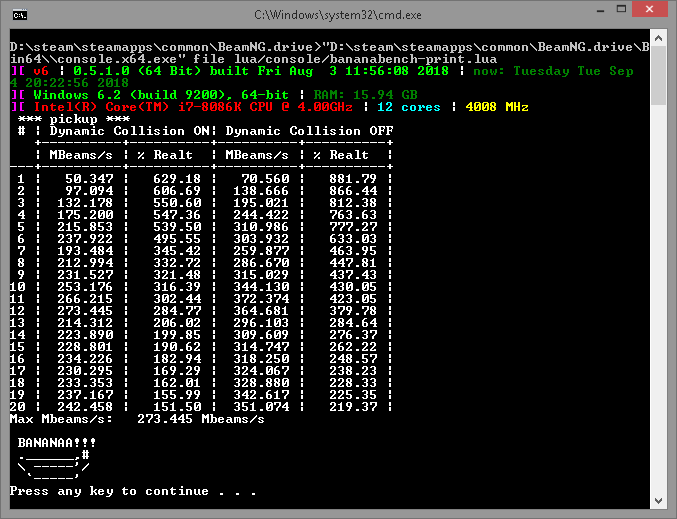Click value '310.986' in row 5
The height and width of the screenshot is (519, 677).
(x=261, y=227)
